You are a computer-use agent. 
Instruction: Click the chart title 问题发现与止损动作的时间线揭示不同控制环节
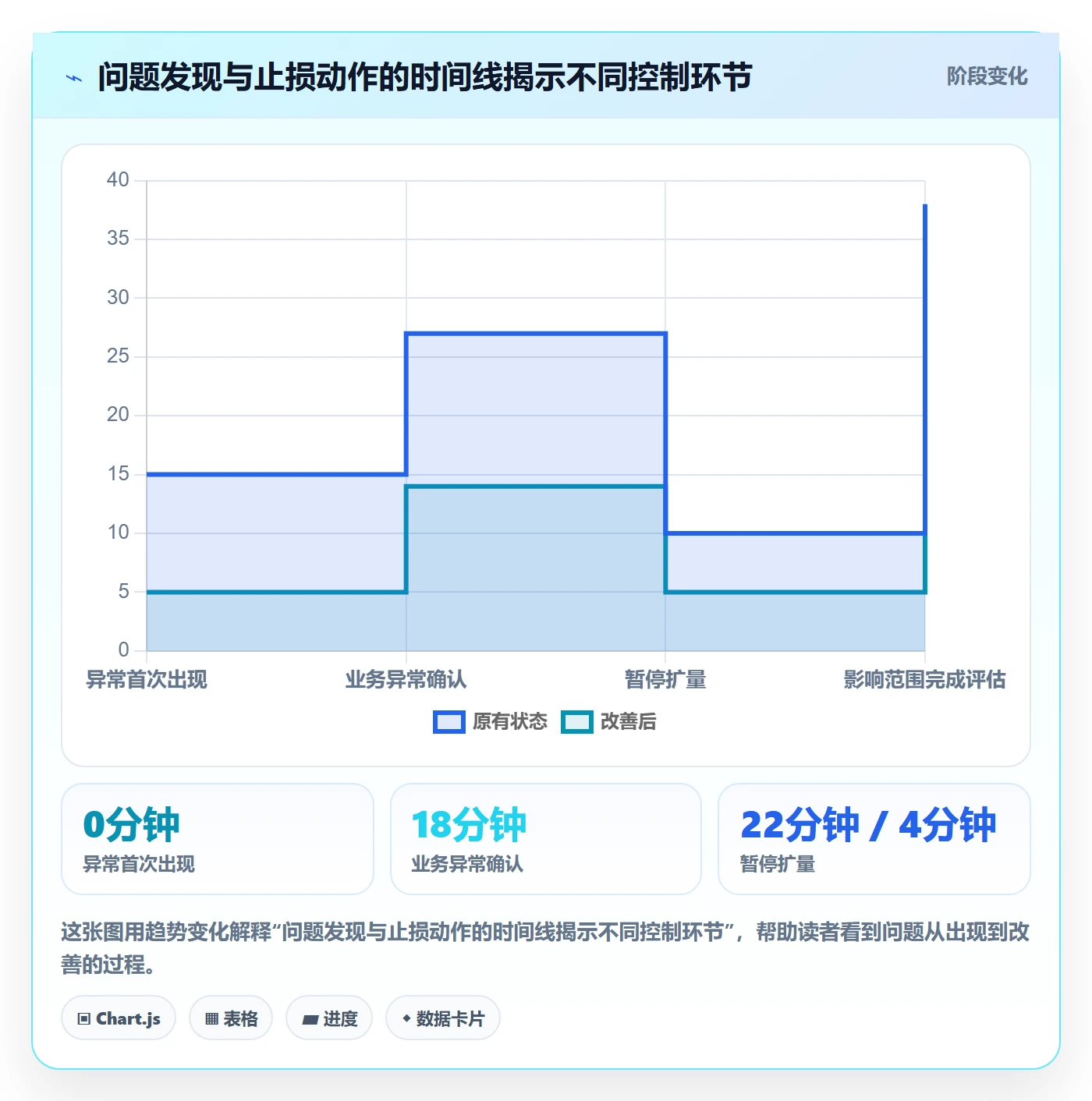(x=424, y=77)
